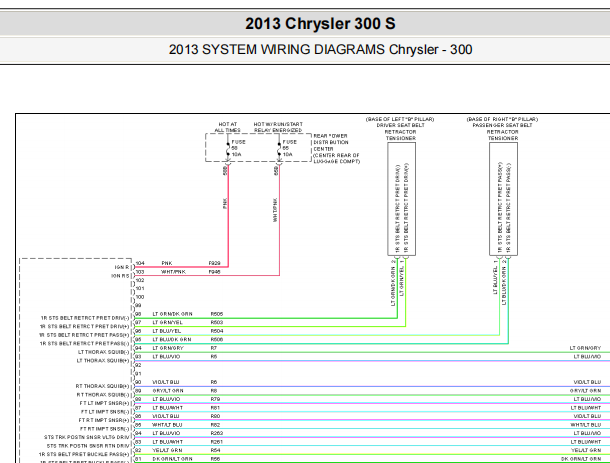Screen dimensions: 610x463
Task: Select "LT GRN/YEL" wire label at pin 97
Action: [167, 323]
